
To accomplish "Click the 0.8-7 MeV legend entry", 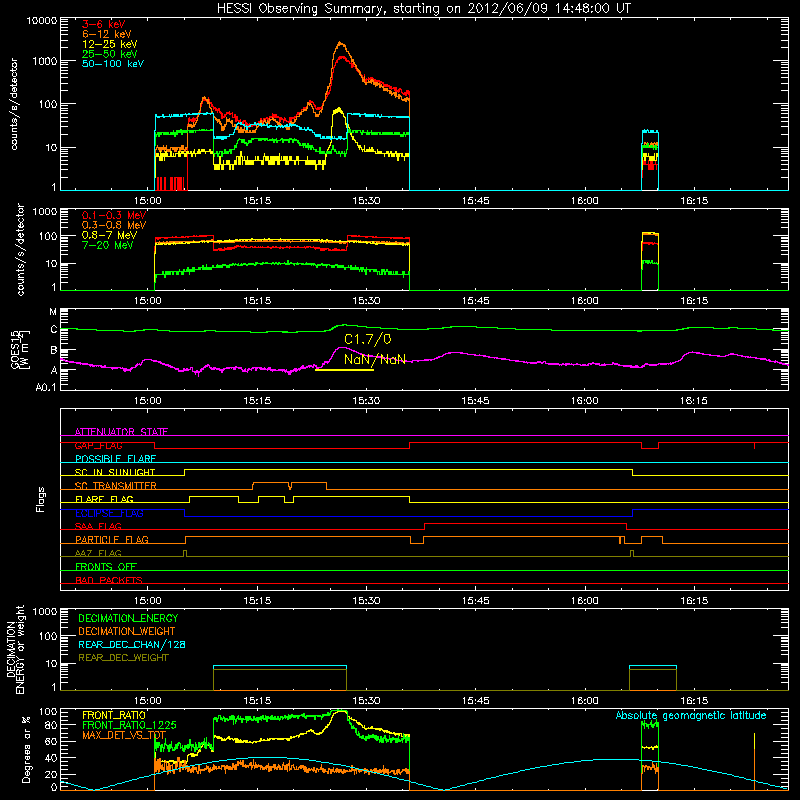I will coord(109,235).
